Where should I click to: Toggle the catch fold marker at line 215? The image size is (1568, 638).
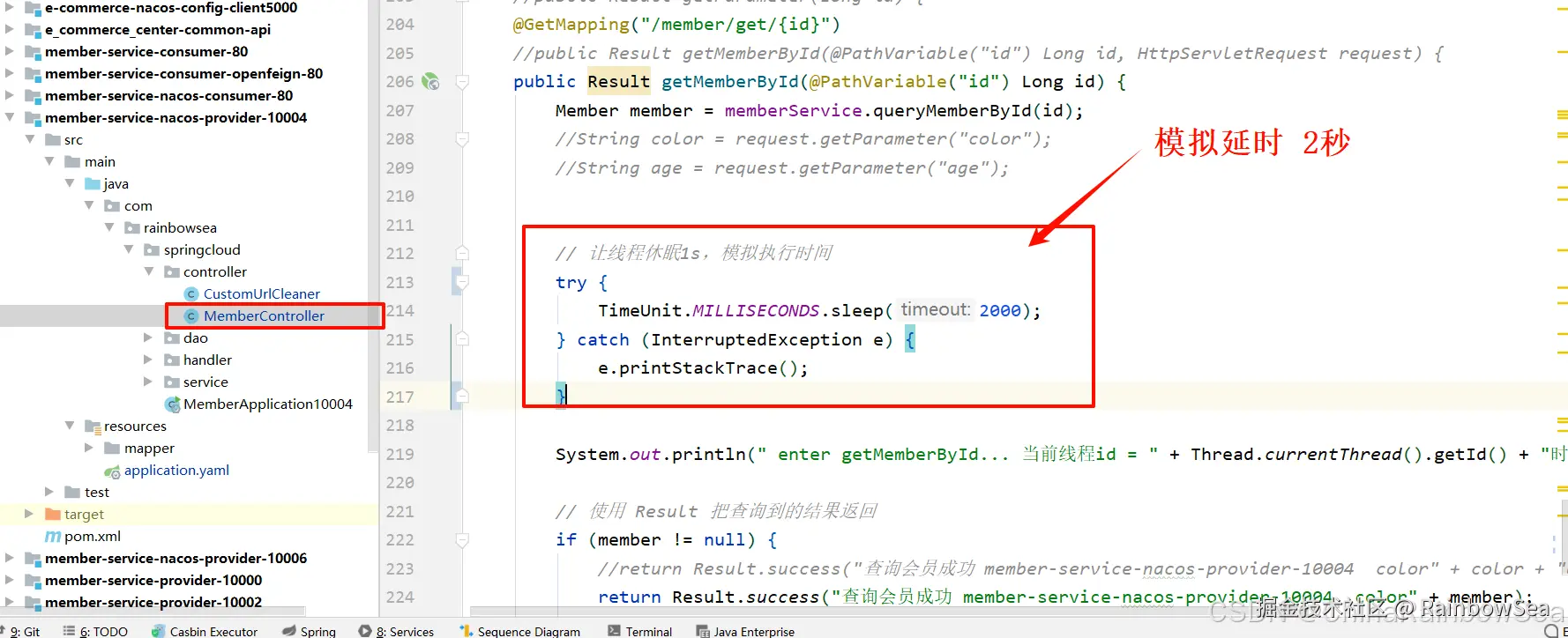(x=461, y=339)
